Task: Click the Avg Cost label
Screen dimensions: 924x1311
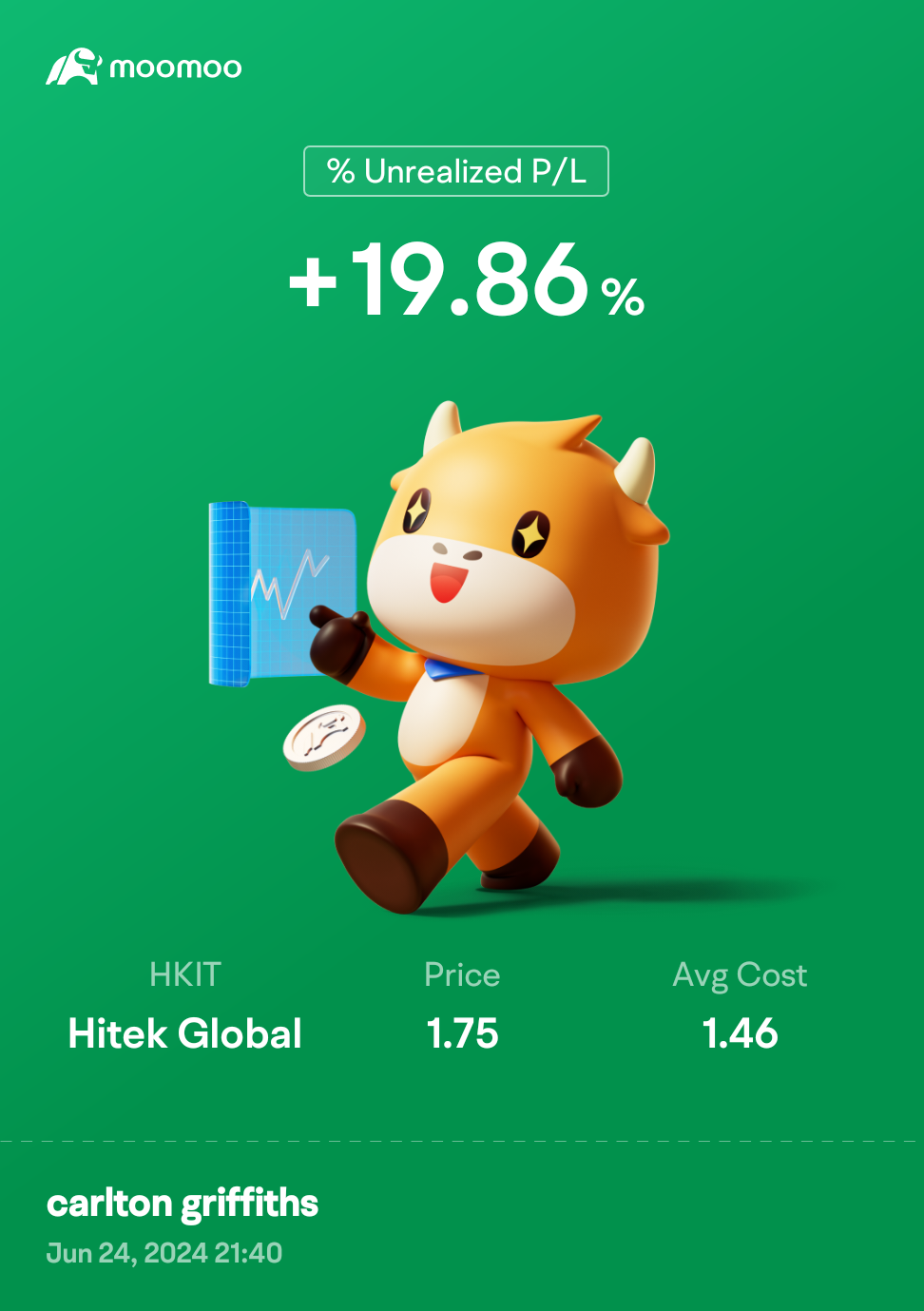Action: click(740, 975)
